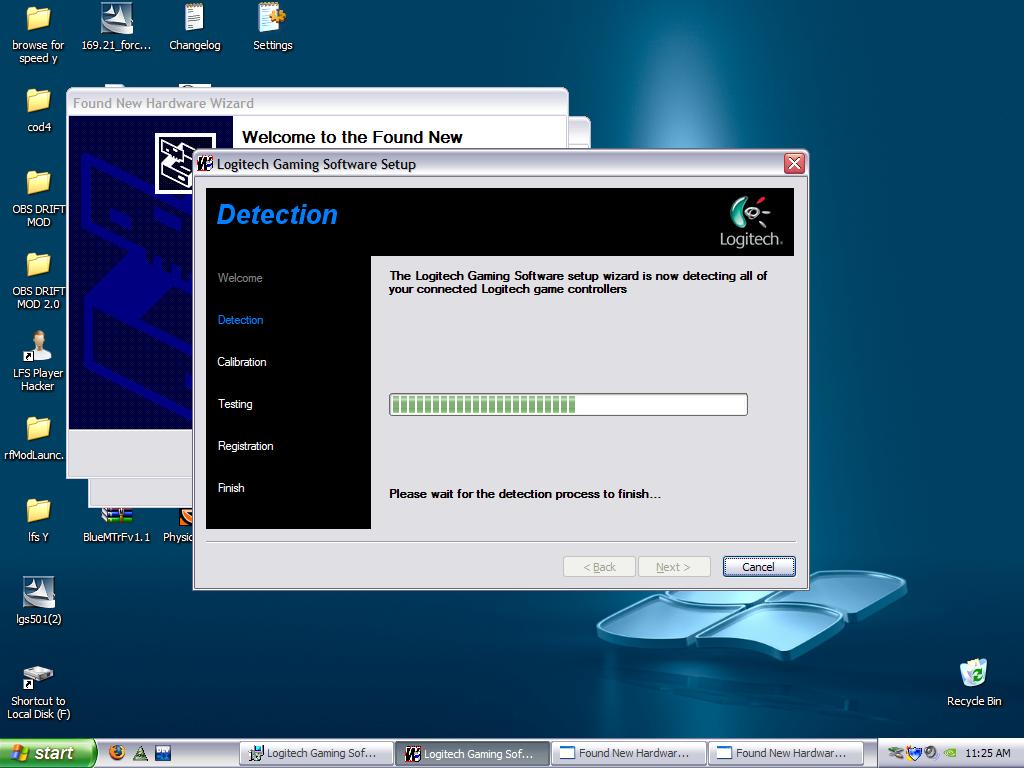Screen dimensions: 1024x768
Task: Click the Cancel button
Action: [x=759, y=567]
